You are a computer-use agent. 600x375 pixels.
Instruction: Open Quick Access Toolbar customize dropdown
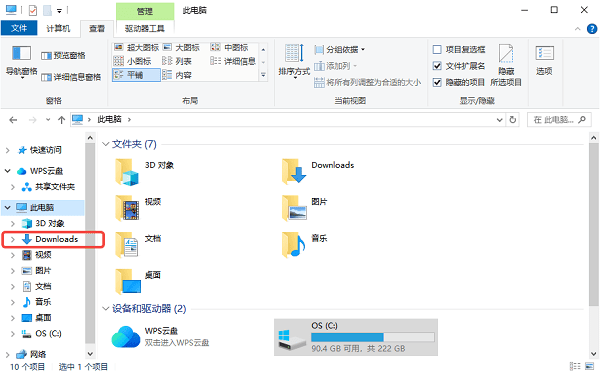59,11
